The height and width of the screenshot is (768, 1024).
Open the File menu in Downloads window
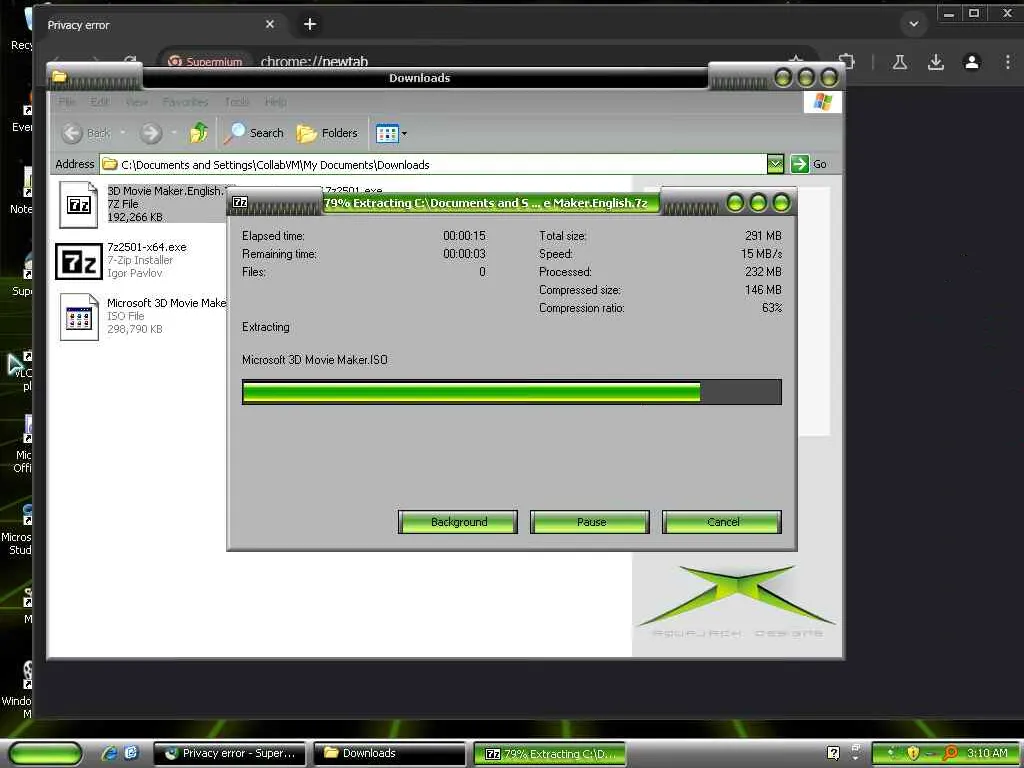coord(67,102)
